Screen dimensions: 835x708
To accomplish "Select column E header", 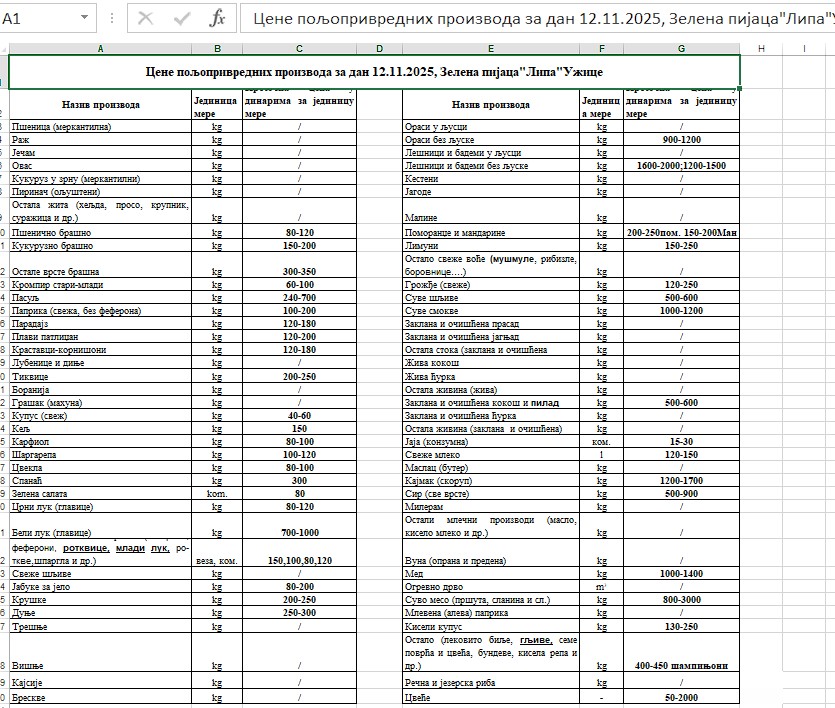I will 490,48.
